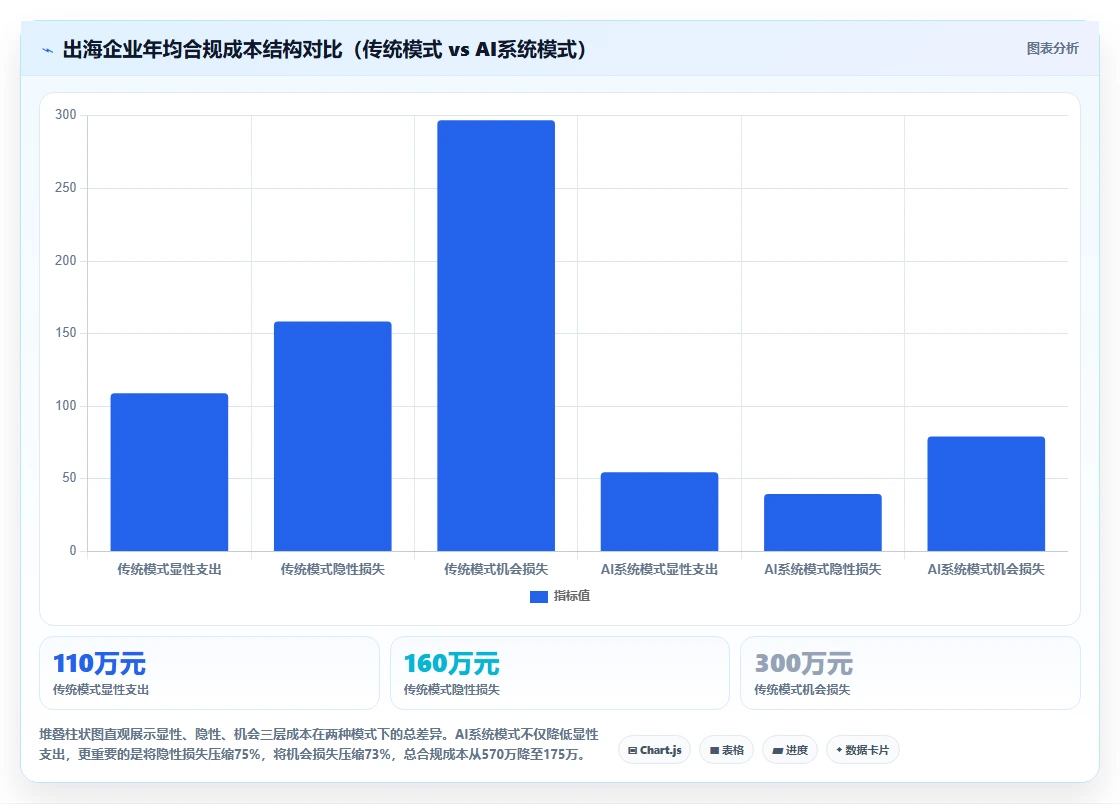Screen dimensions: 1120x804
Task: Select the 数据卡片 tag chip
Action: click(x=863, y=750)
